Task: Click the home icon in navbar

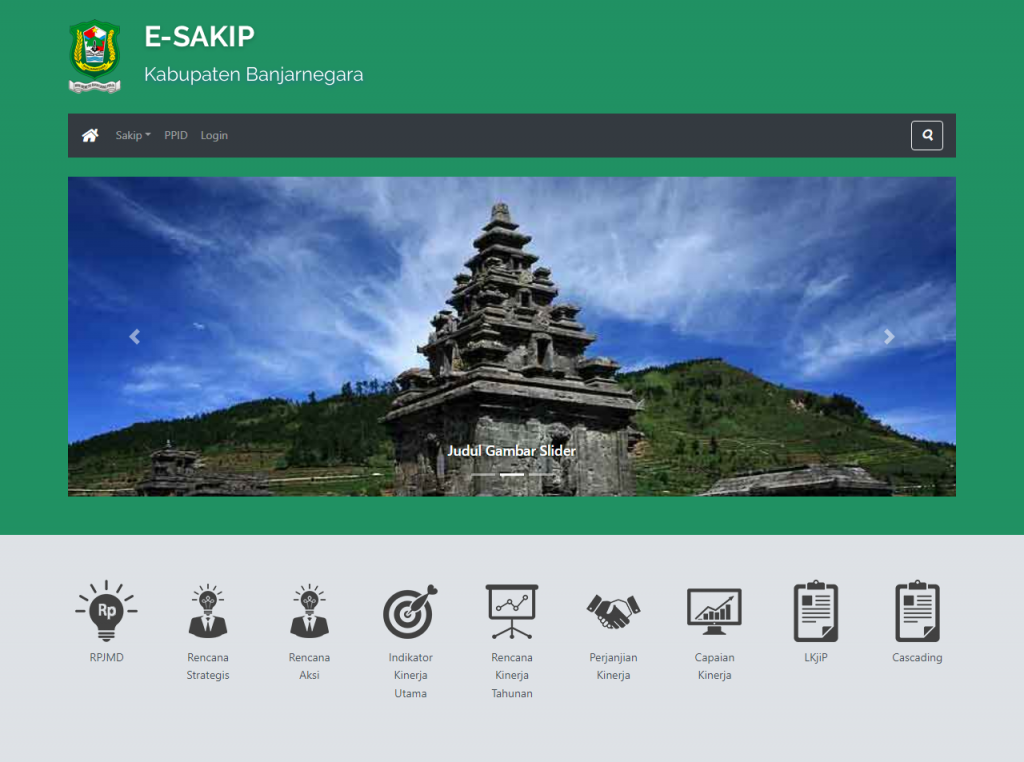Action: (90, 135)
